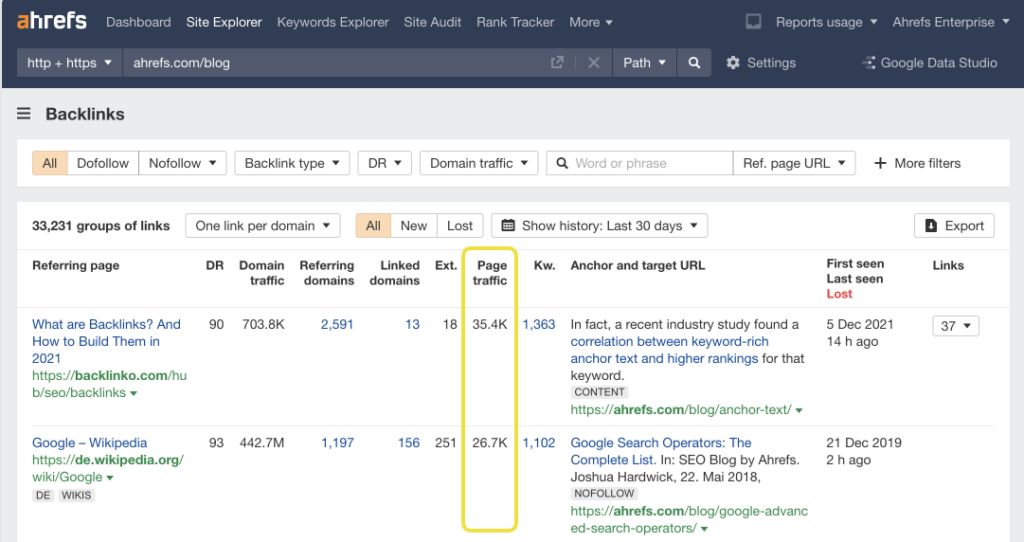
Task: Open the DR filter
Action: pos(385,163)
